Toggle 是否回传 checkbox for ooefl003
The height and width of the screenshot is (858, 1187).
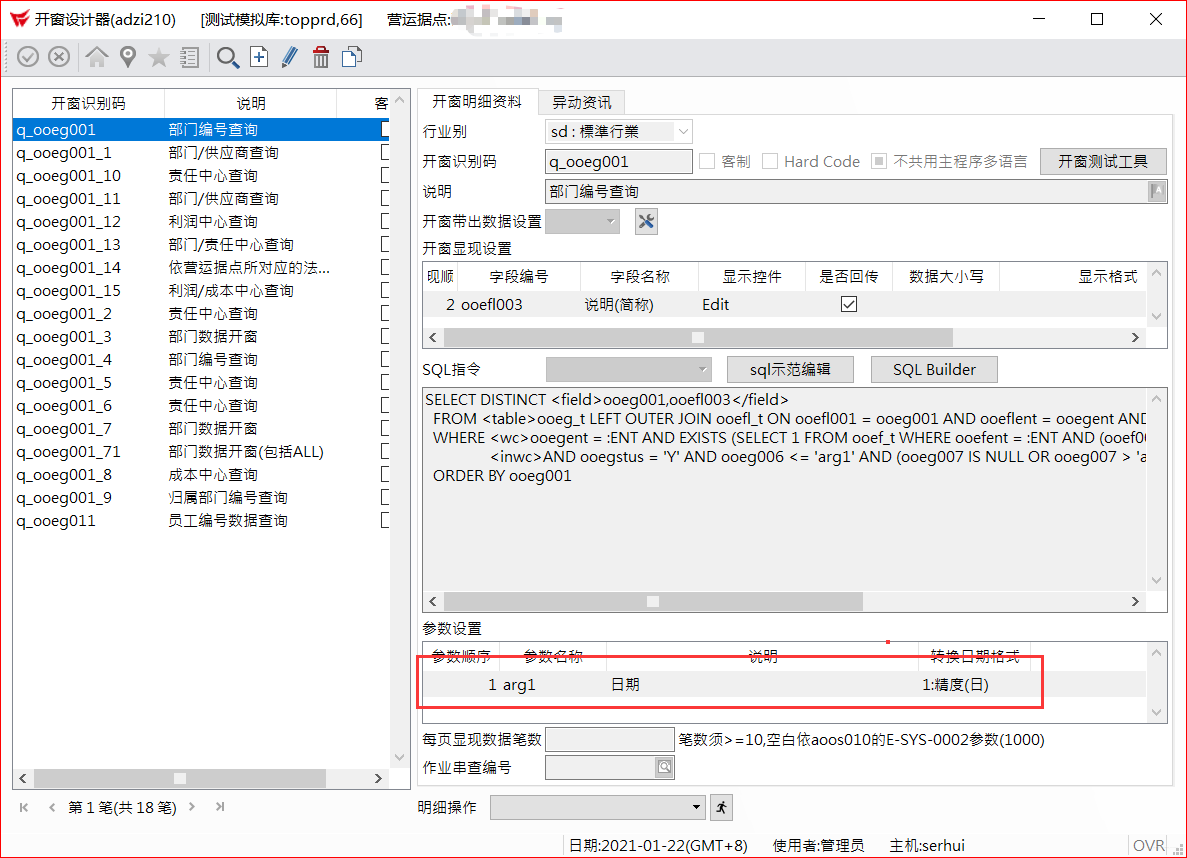pyautogui.click(x=849, y=304)
